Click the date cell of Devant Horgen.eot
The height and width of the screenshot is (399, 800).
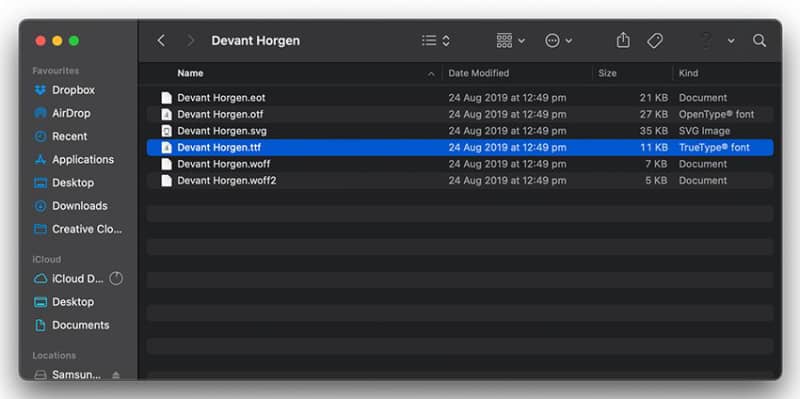tap(507, 98)
